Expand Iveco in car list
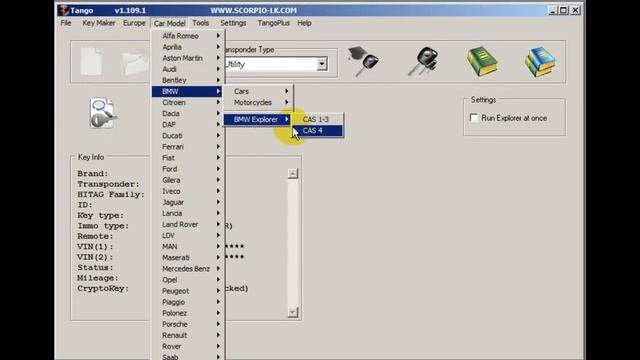The image size is (640, 360). pyautogui.click(x=188, y=191)
